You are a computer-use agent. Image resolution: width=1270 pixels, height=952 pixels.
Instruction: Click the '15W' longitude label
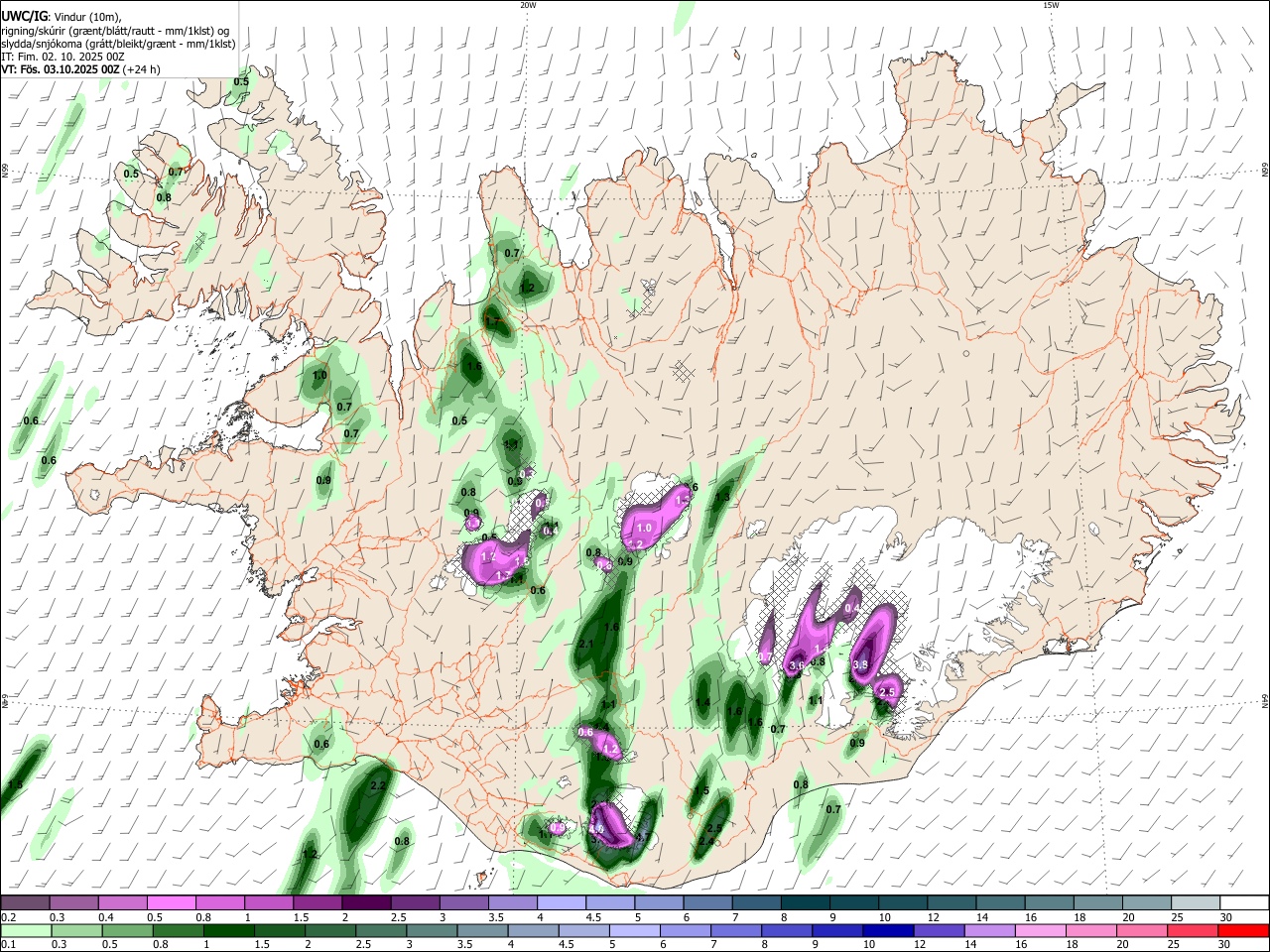tap(1051, 5)
